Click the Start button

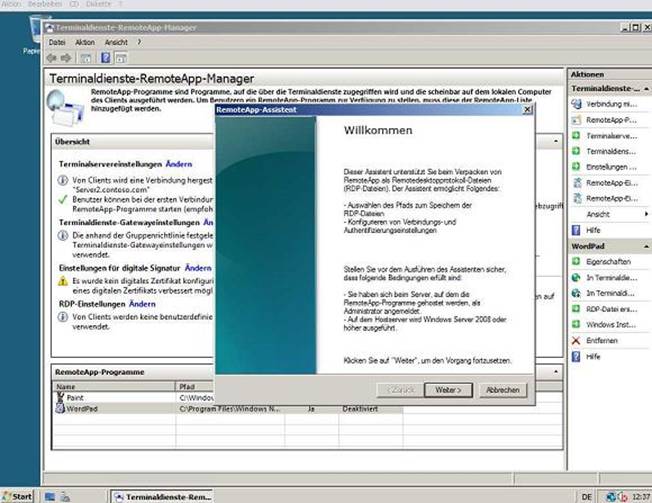[x=17, y=496]
